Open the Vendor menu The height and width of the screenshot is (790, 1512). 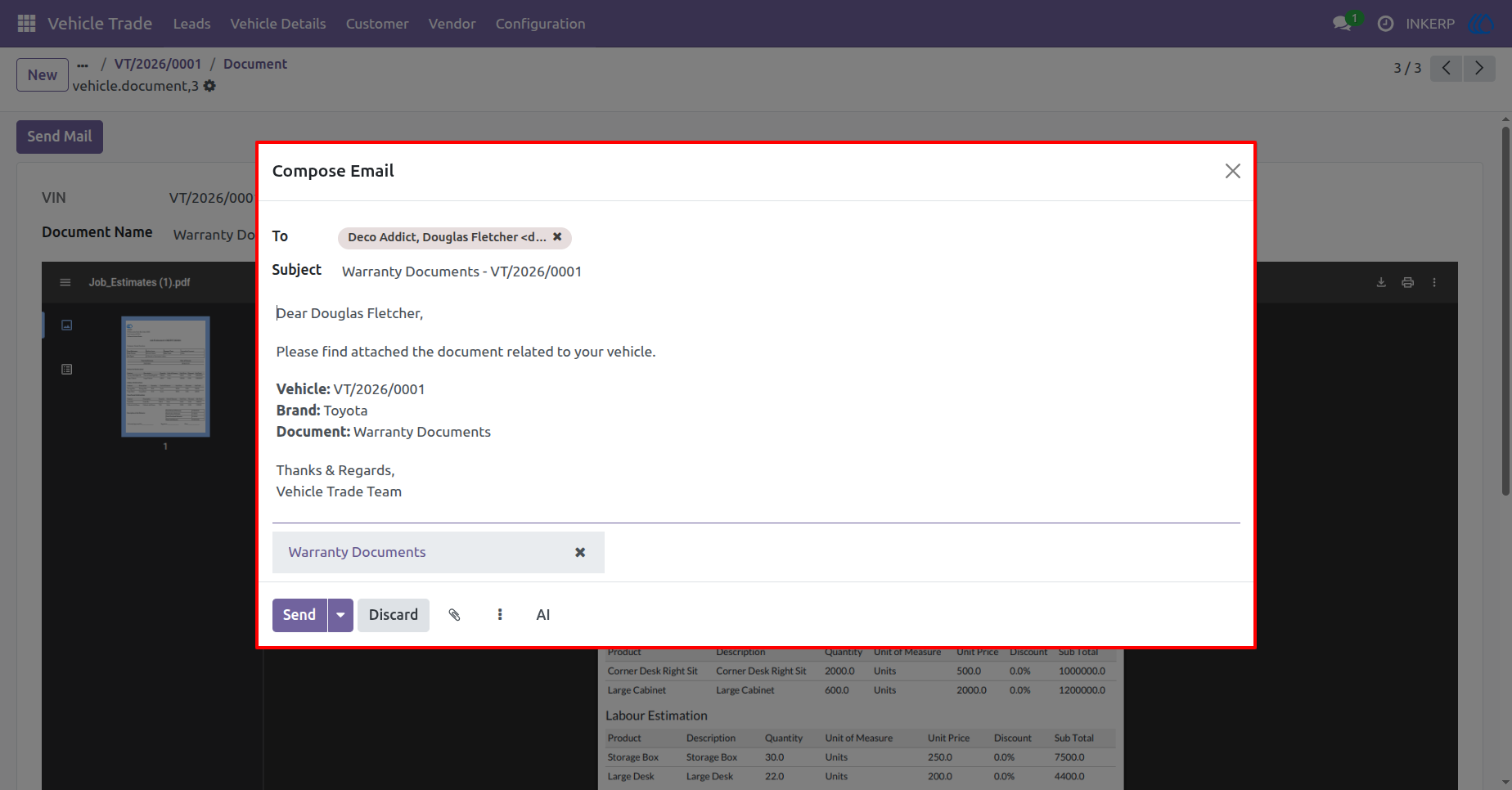(x=452, y=24)
